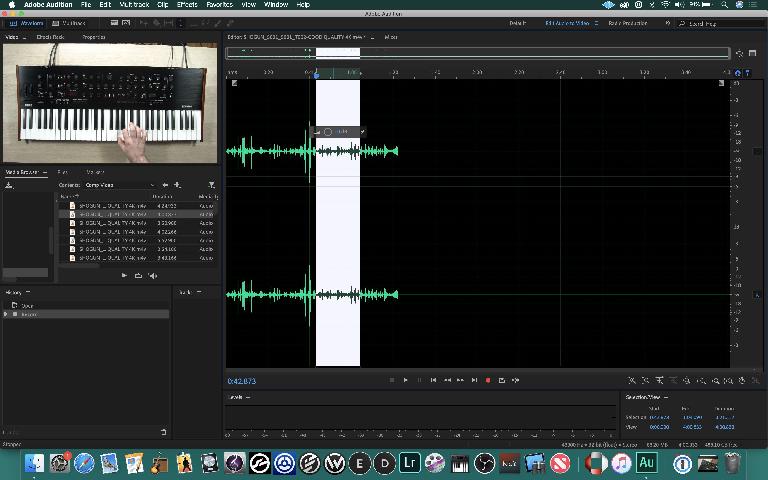Open Lightroom from the macOS dock
Image resolution: width=768 pixels, height=480 pixels.
(x=410, y=463)
